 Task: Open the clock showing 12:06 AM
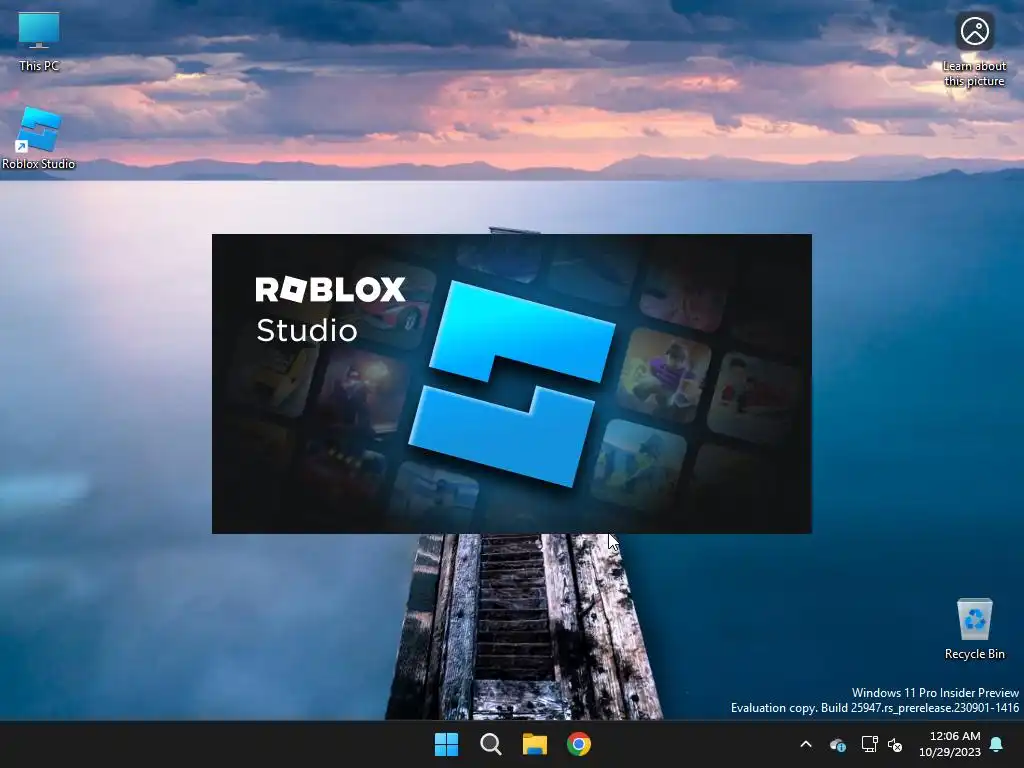950,744
